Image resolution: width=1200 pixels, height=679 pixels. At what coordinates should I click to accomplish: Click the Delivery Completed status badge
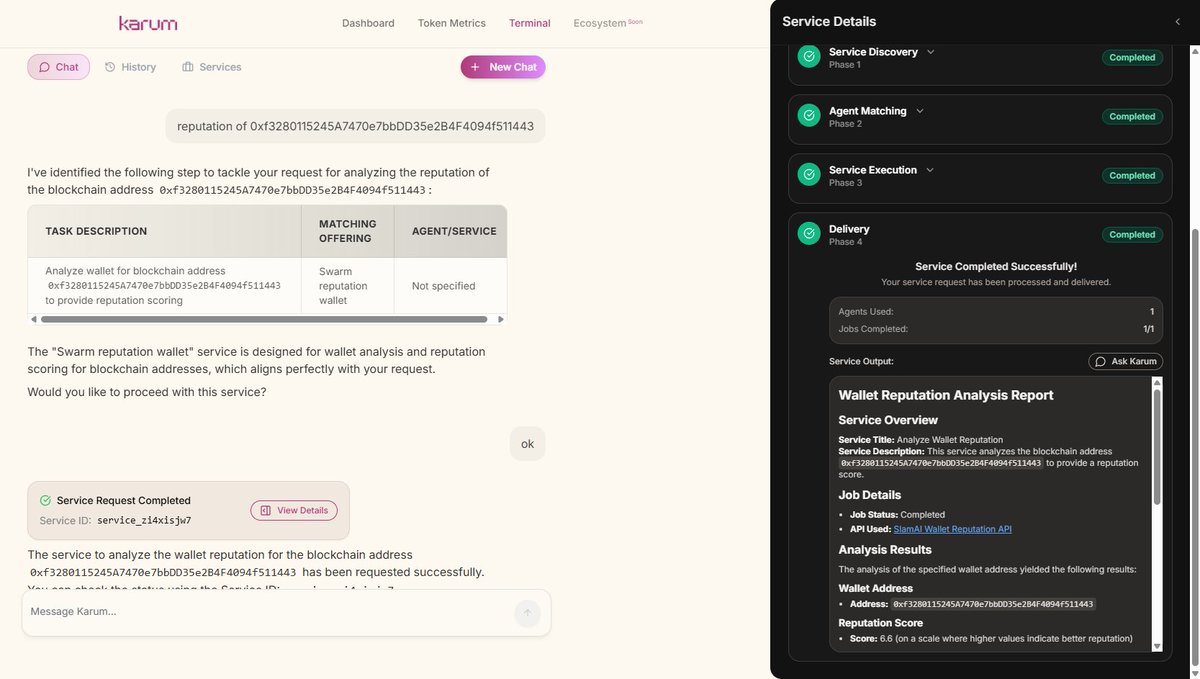(x=1131, y=234)
